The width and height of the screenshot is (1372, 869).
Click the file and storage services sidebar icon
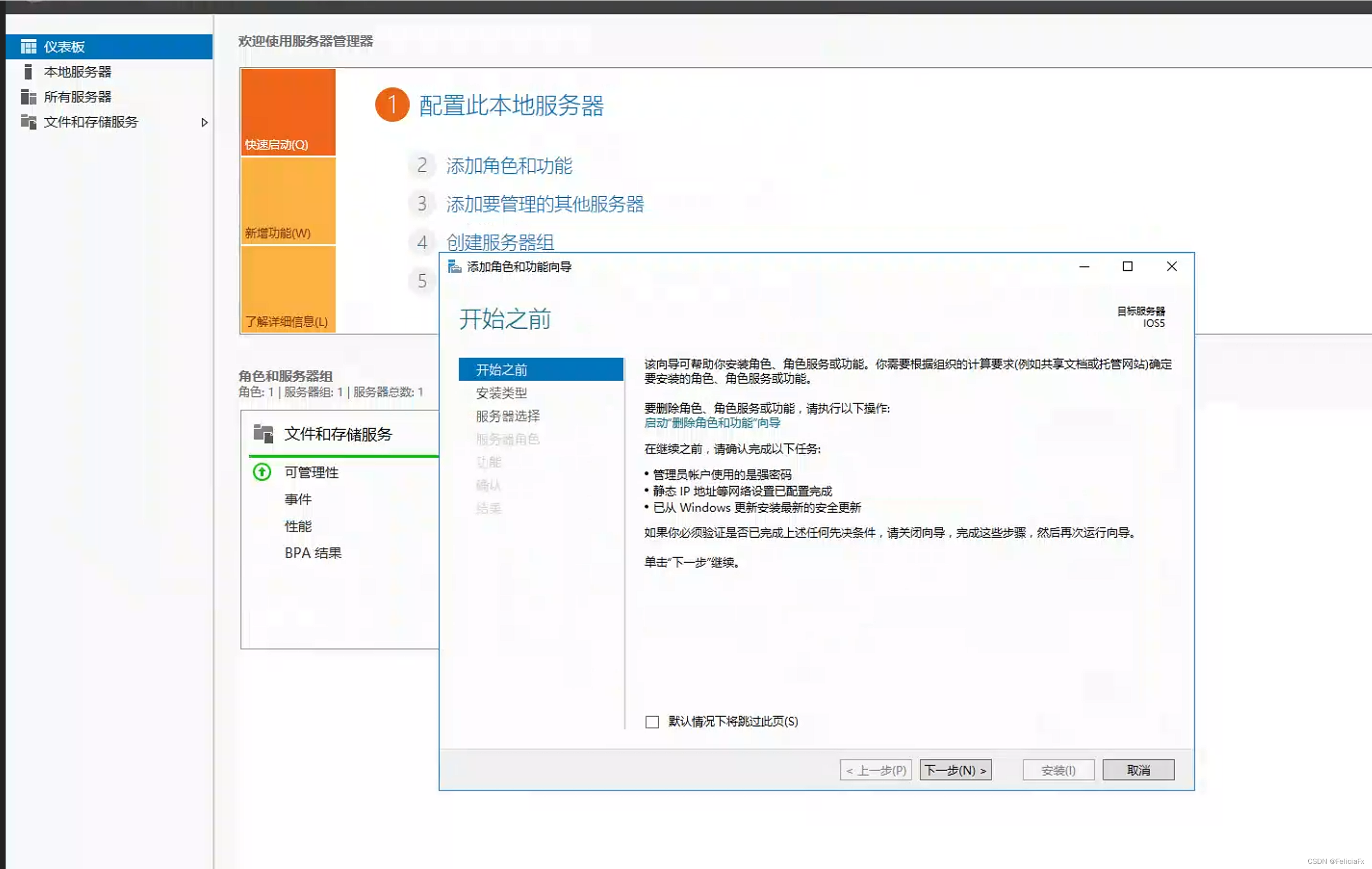click(29, 121)
